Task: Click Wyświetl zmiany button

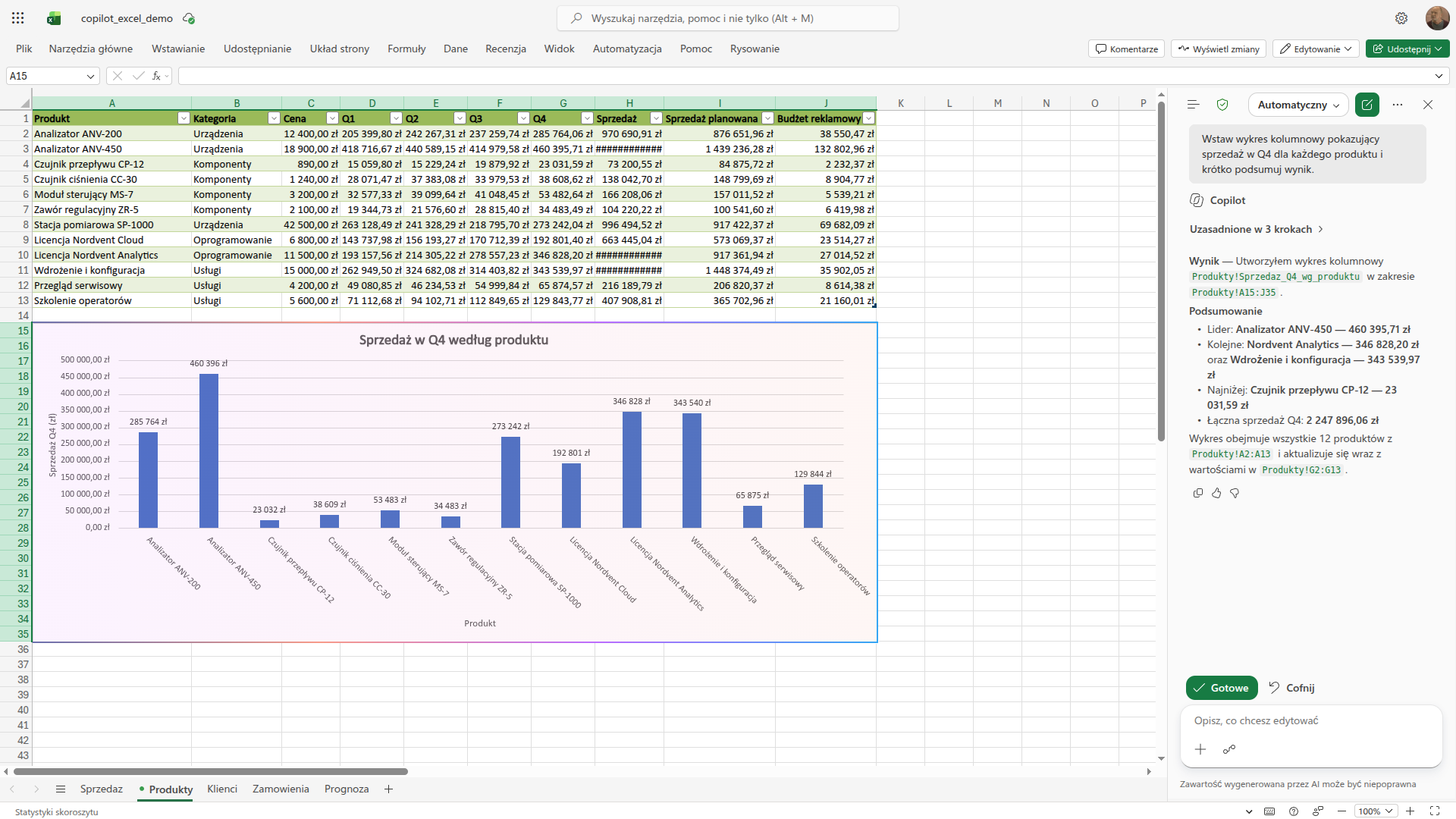Action: click(1219, 49)
